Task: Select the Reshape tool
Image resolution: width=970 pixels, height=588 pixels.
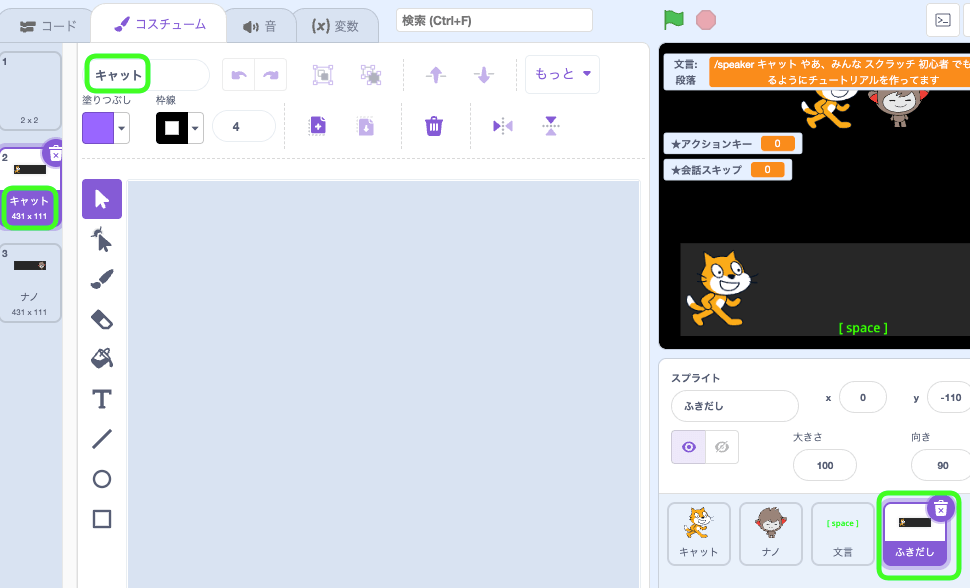Action: (x=101, y=239)
